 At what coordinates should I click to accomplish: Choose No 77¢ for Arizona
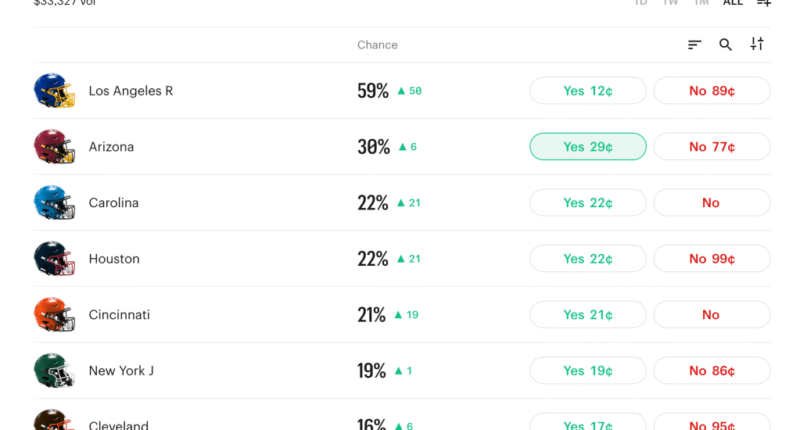(712, 147)
